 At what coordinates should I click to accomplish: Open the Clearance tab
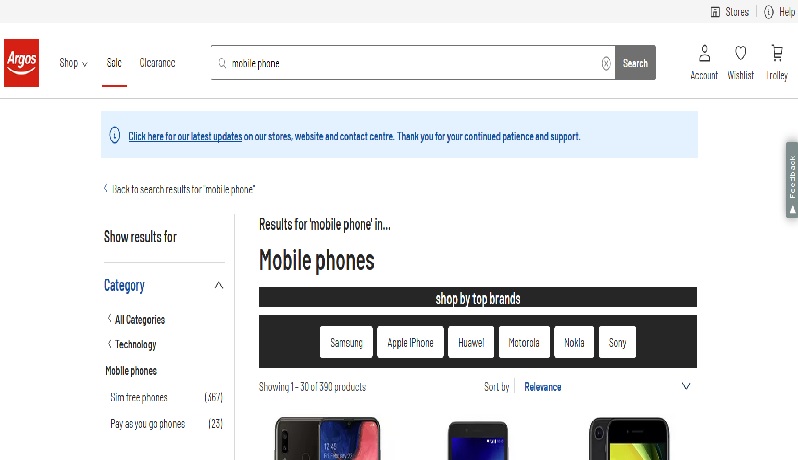point(157,63)
